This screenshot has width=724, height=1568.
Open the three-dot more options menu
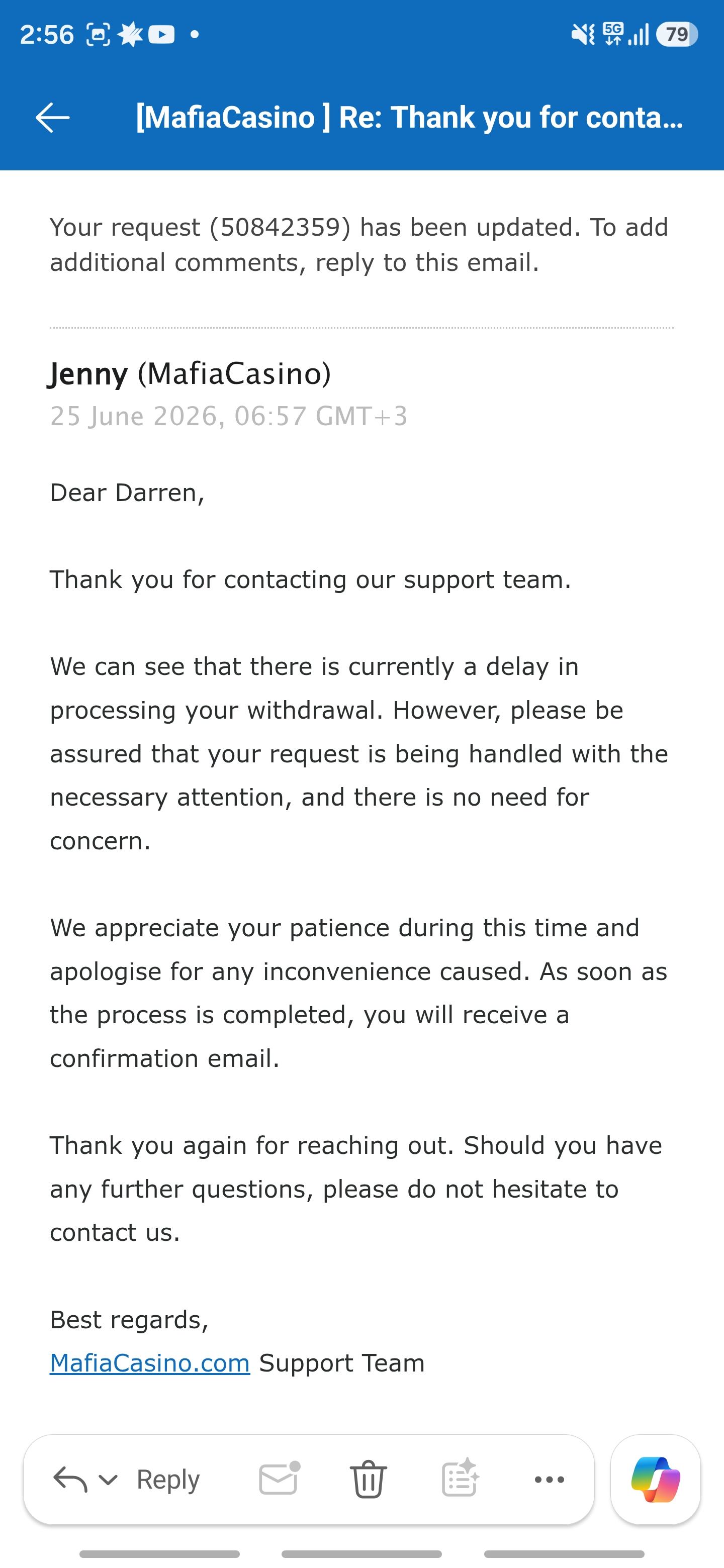pos(549,1480)
